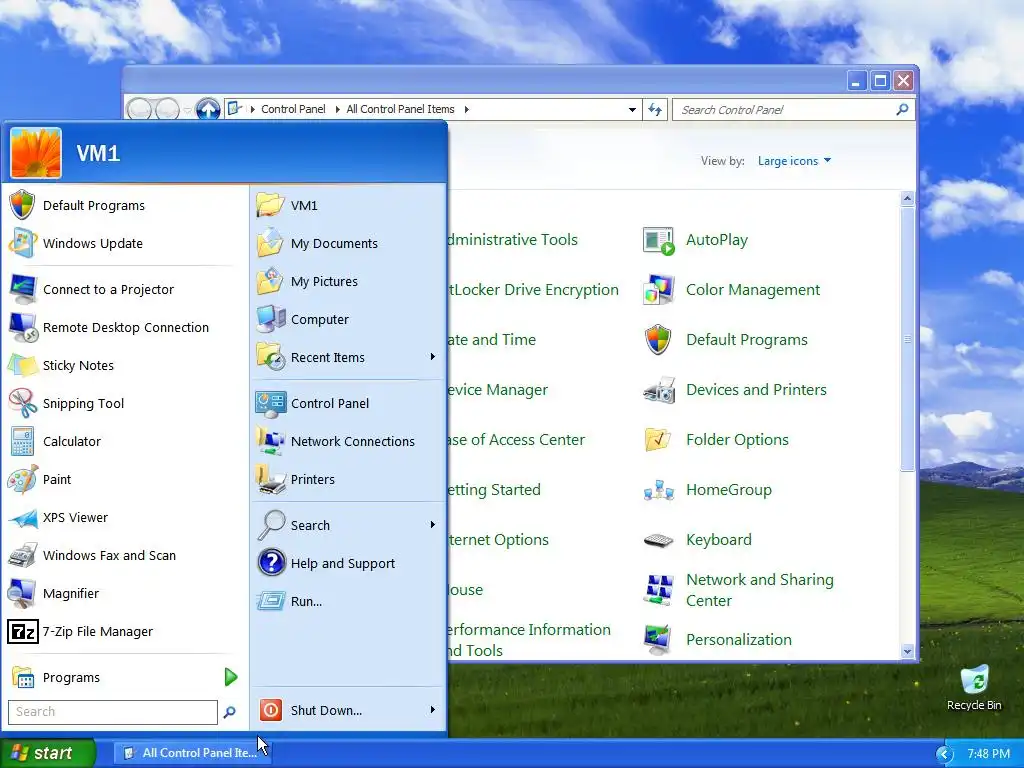This screenshot has width=1024, height=768.
Task: Launch the Snipping Tool scissors icon
Action: (22, 403)
